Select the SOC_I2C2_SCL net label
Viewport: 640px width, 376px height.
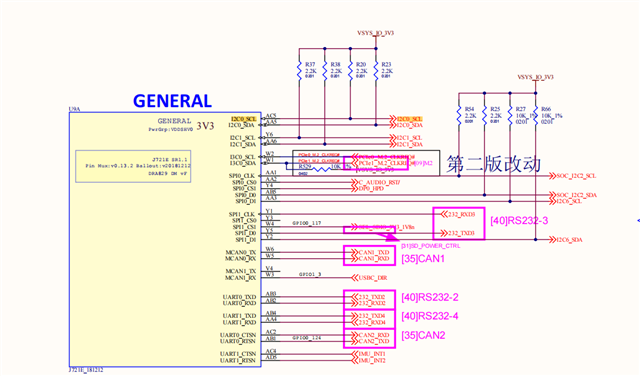coord(576,176)
